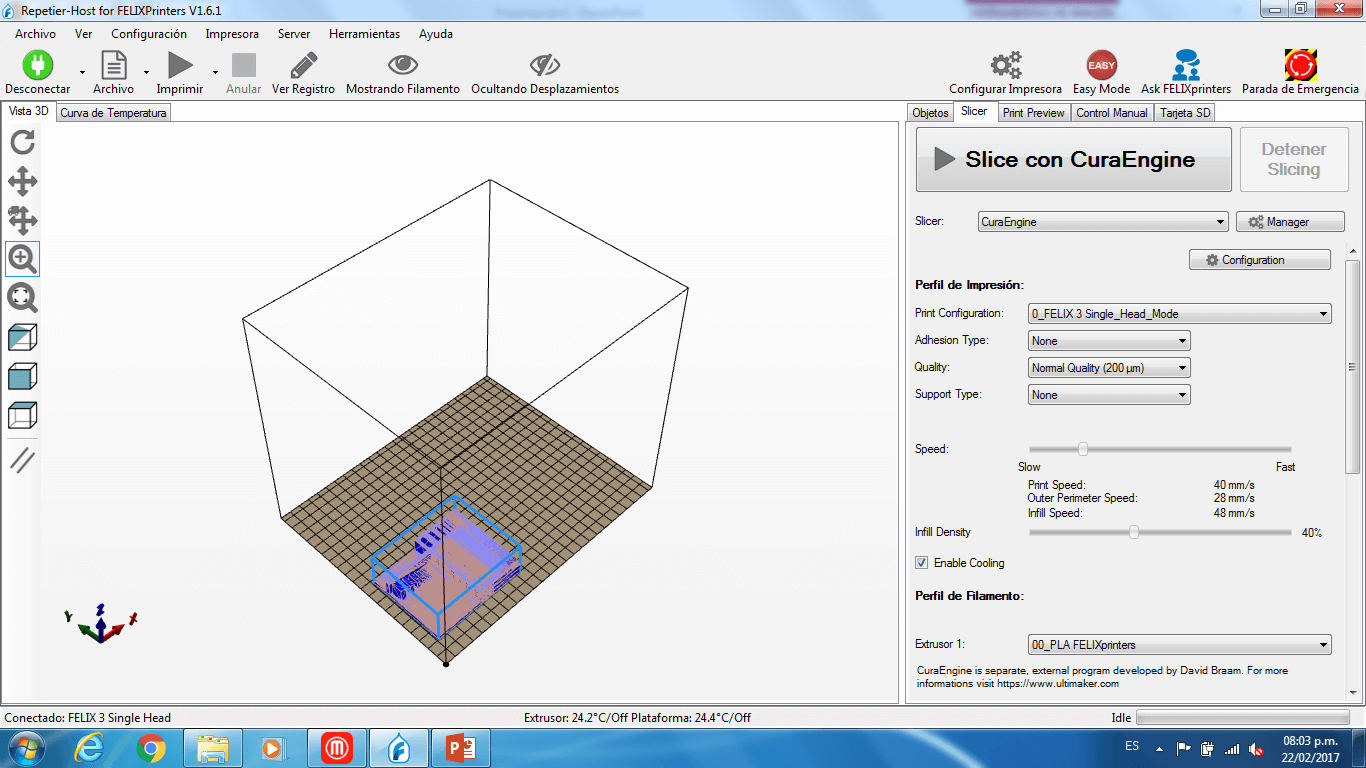The width and height of the screenshot is (1366, 768).
Task: Open the Quality dropdown
Action: [1109, 368]
